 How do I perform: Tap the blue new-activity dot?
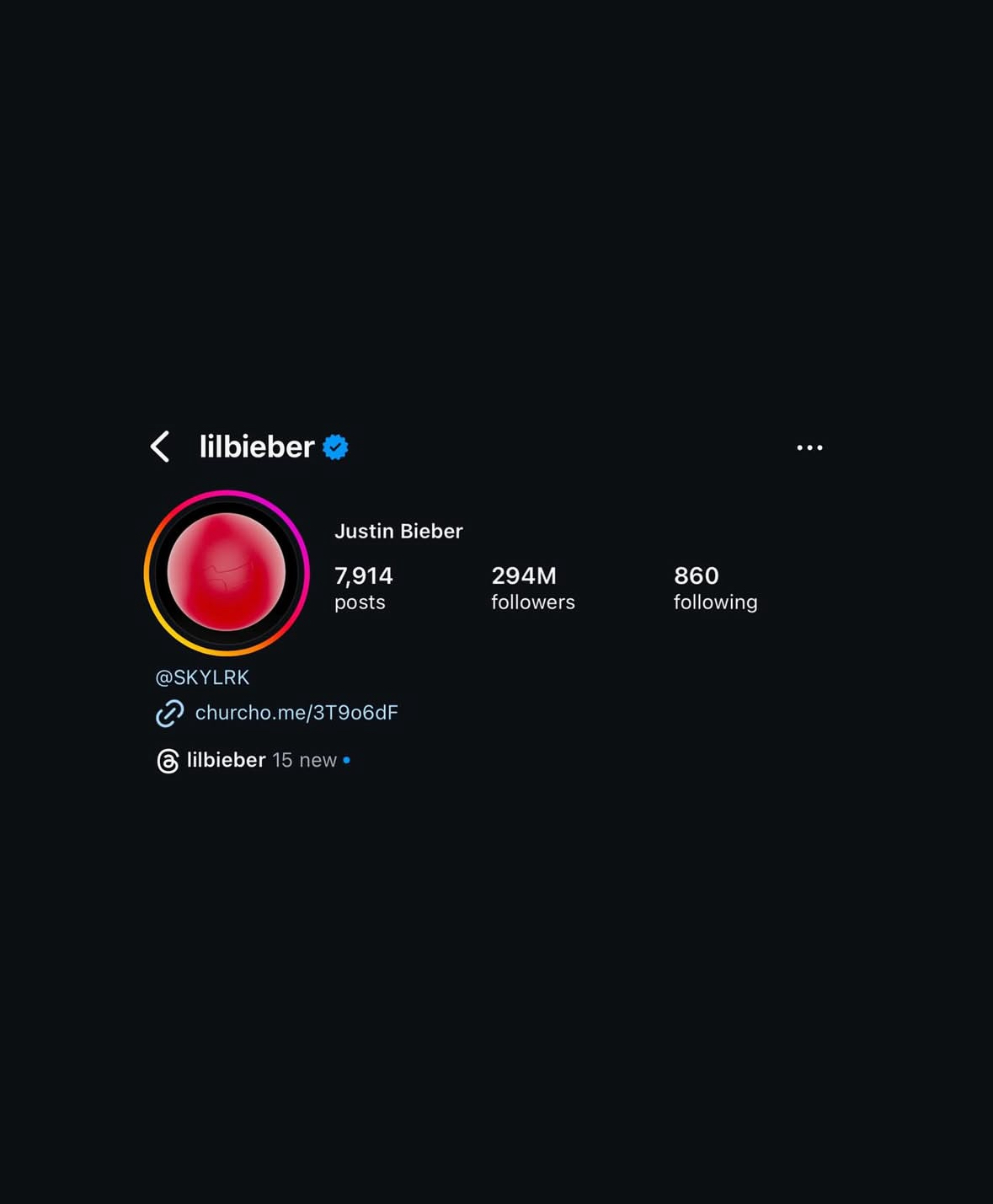click(346, 760)
